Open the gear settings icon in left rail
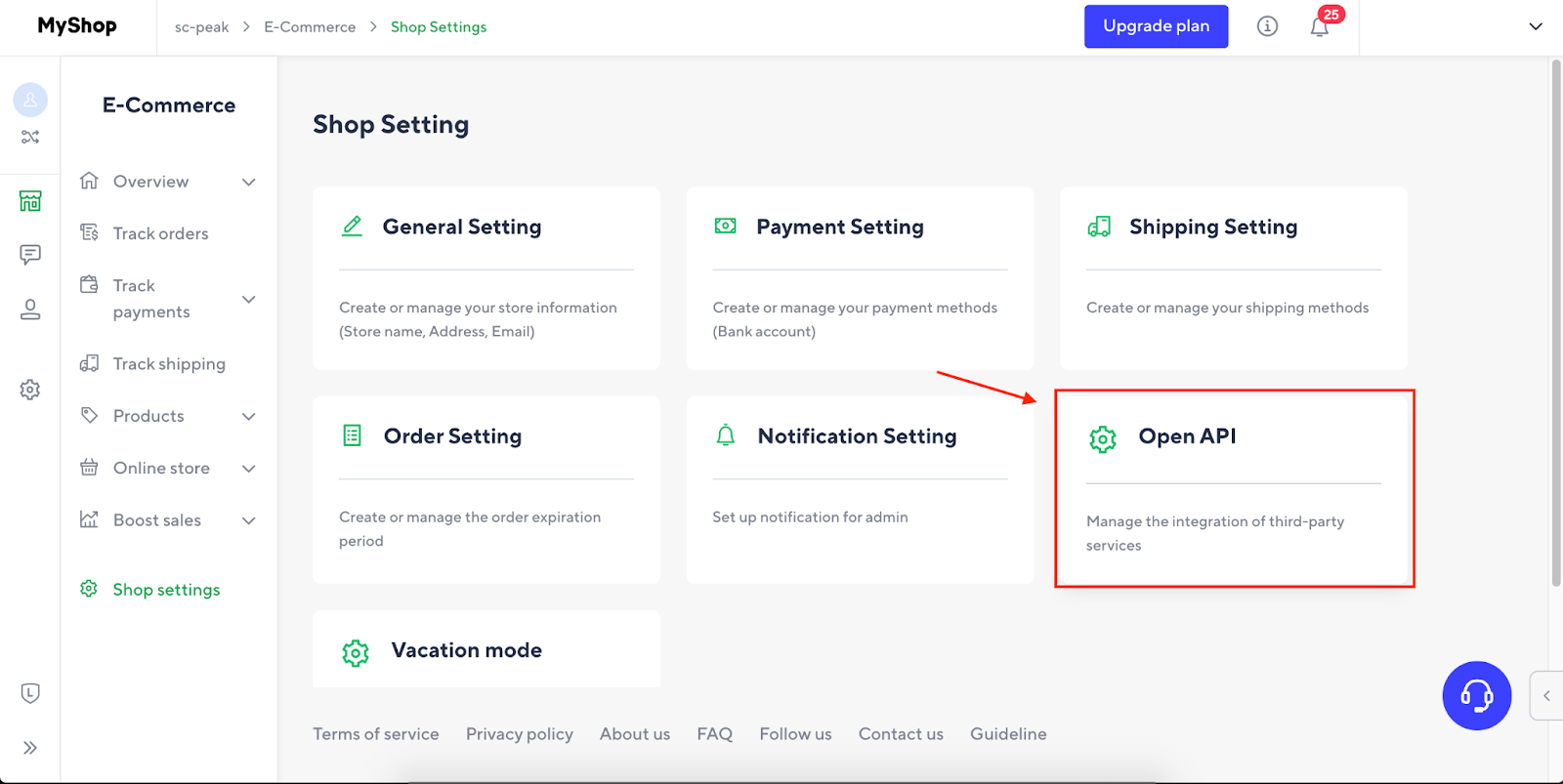This screenshot has width=1563, height=784. [30, 390]
